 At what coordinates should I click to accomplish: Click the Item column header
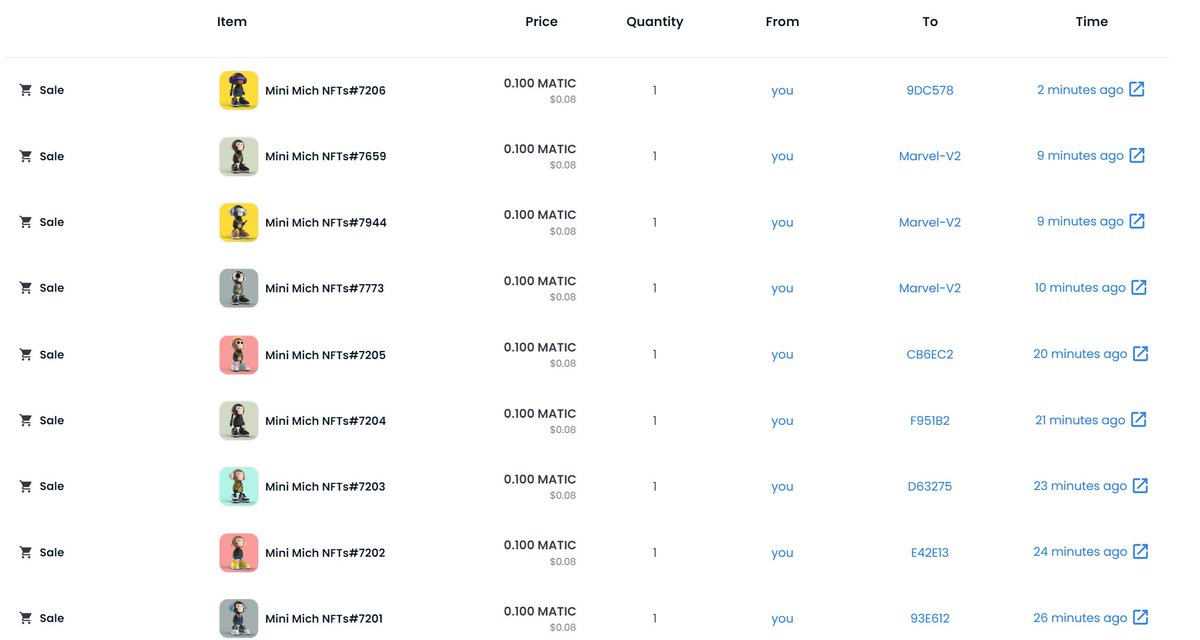point(232,21)
